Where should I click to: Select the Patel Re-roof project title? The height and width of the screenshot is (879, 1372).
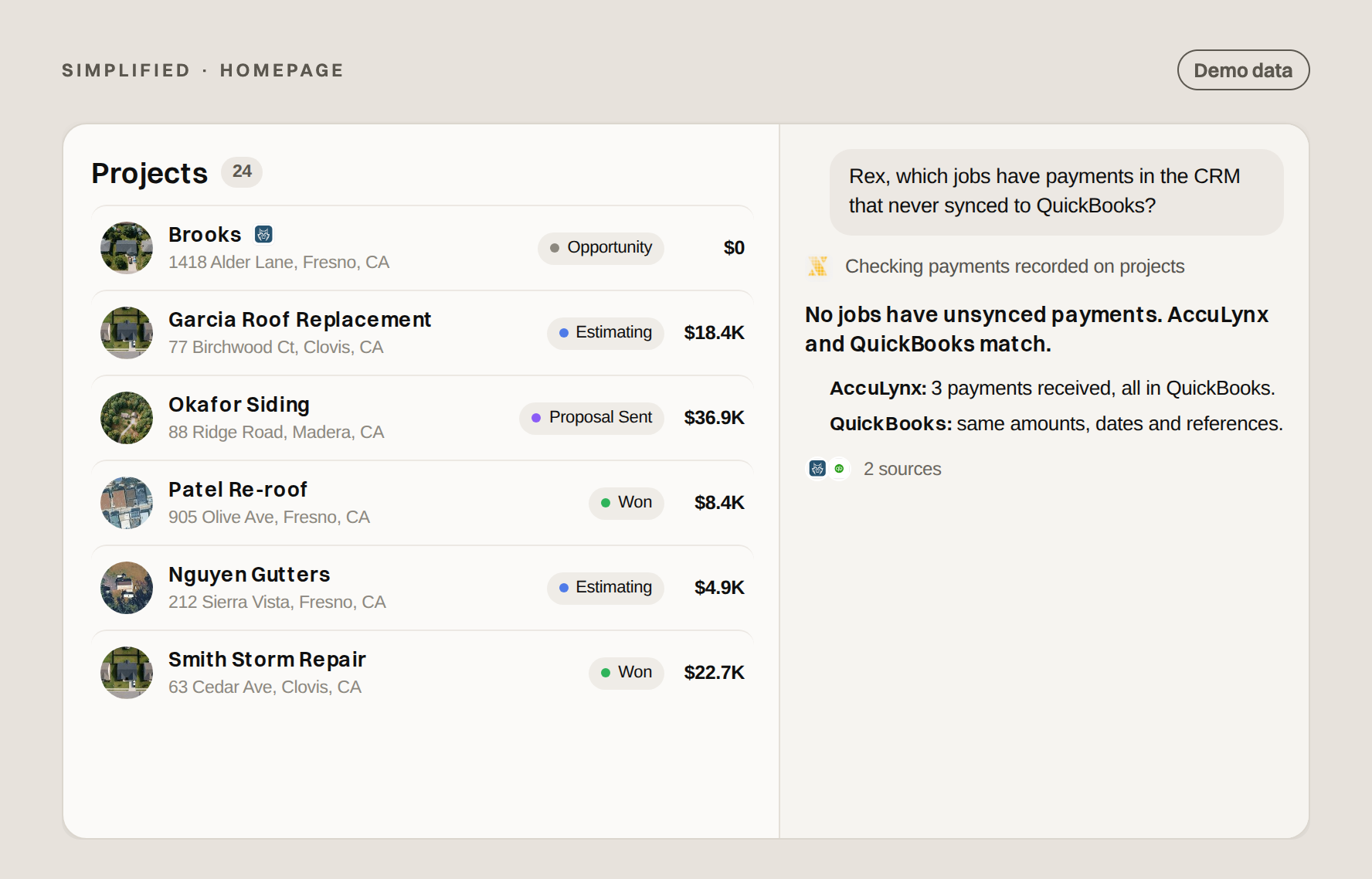pyautogui.click(x=238, y=489)
